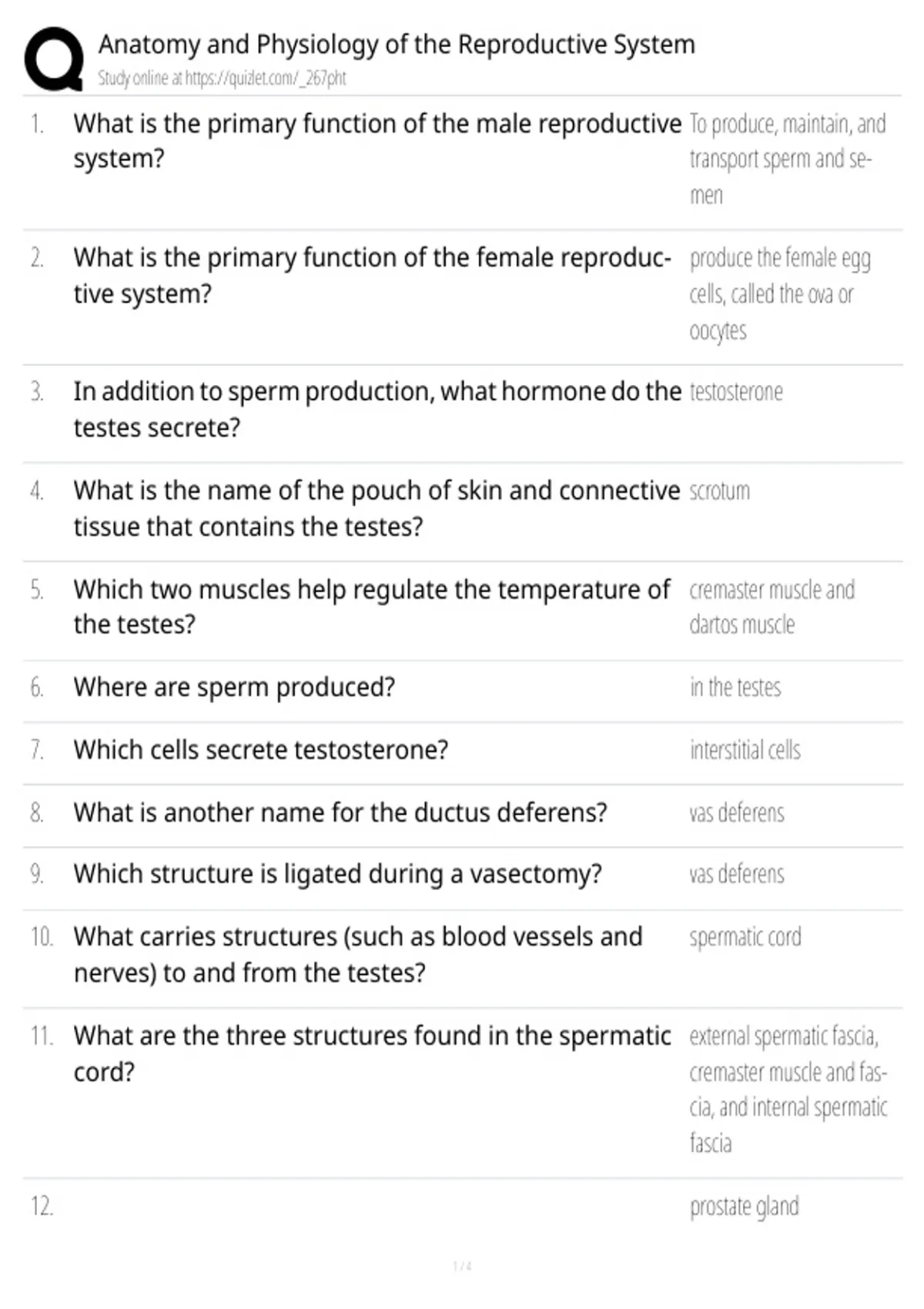Viewport: 924px width, 1309px height.
Task: Click the title Anatomy and Physiology heading
Action: 397,45
